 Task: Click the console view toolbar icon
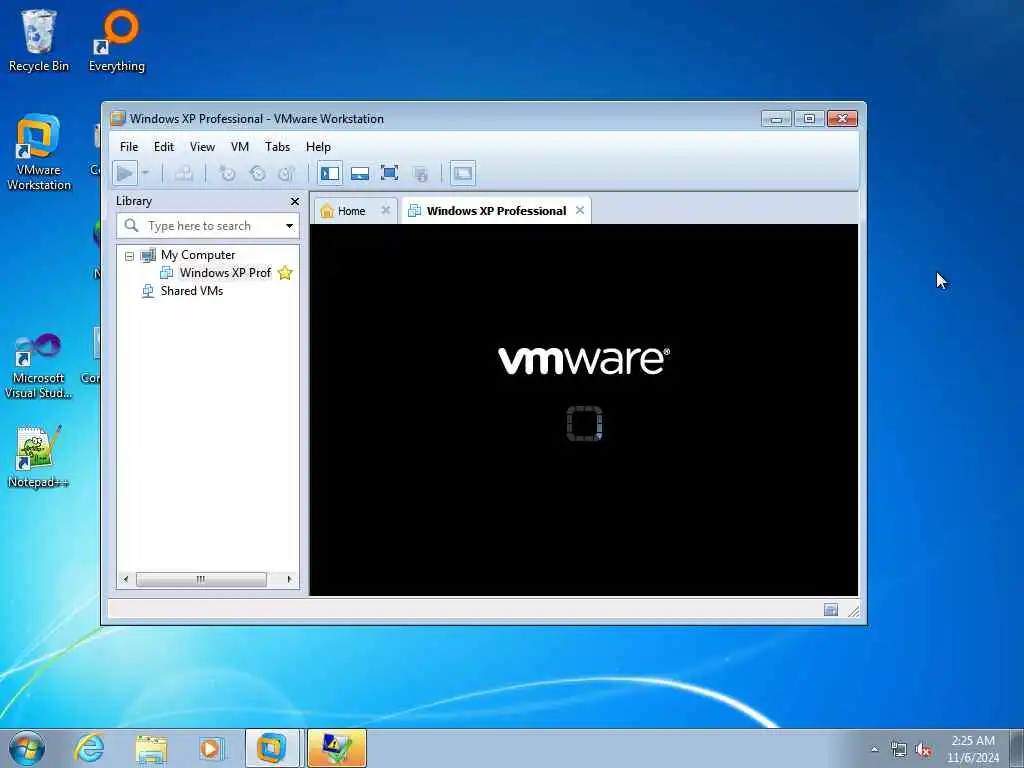point(462,173)
